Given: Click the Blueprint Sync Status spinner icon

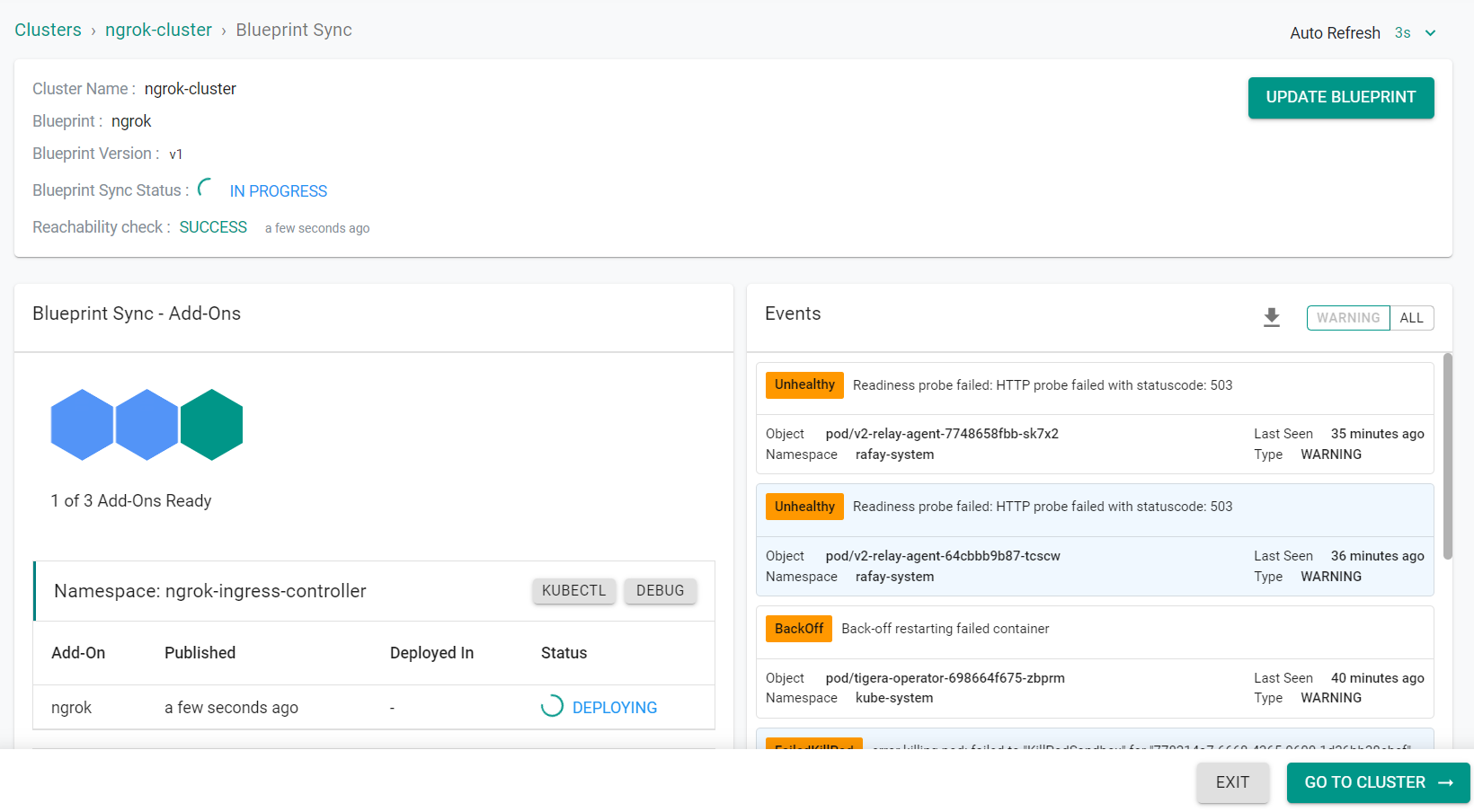Looking at the screenshot, I should coord(206,189).
